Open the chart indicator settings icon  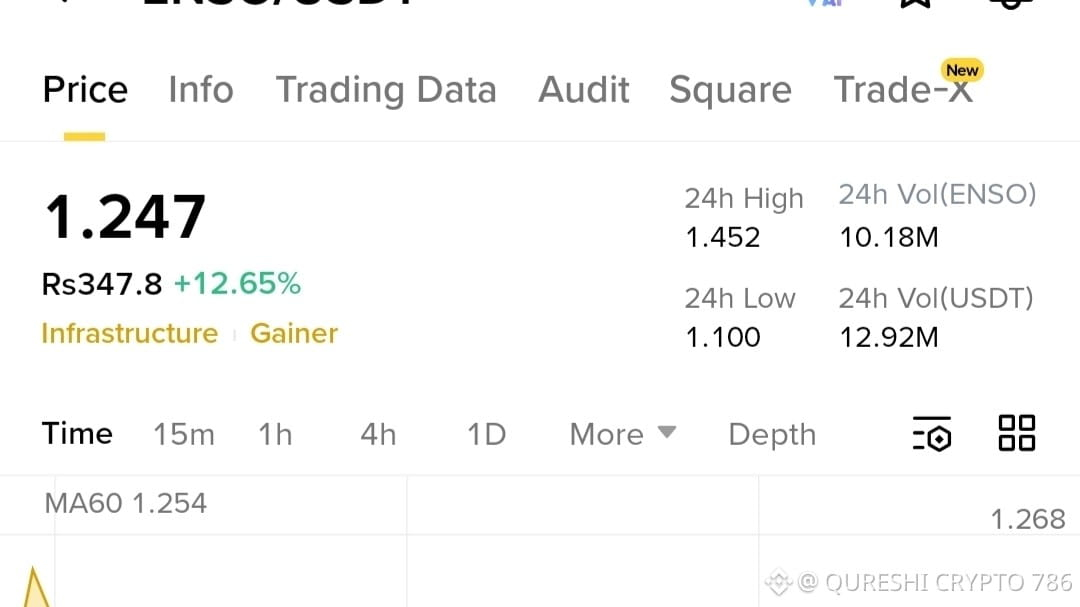click(932, 434)
